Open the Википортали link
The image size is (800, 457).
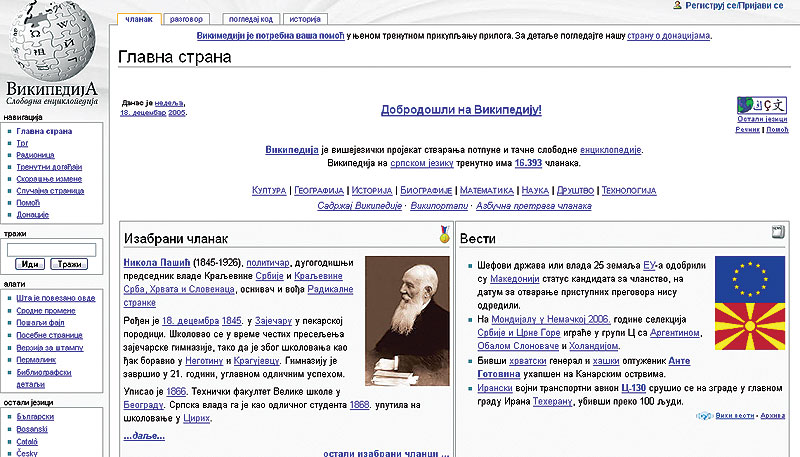[439, 206]
